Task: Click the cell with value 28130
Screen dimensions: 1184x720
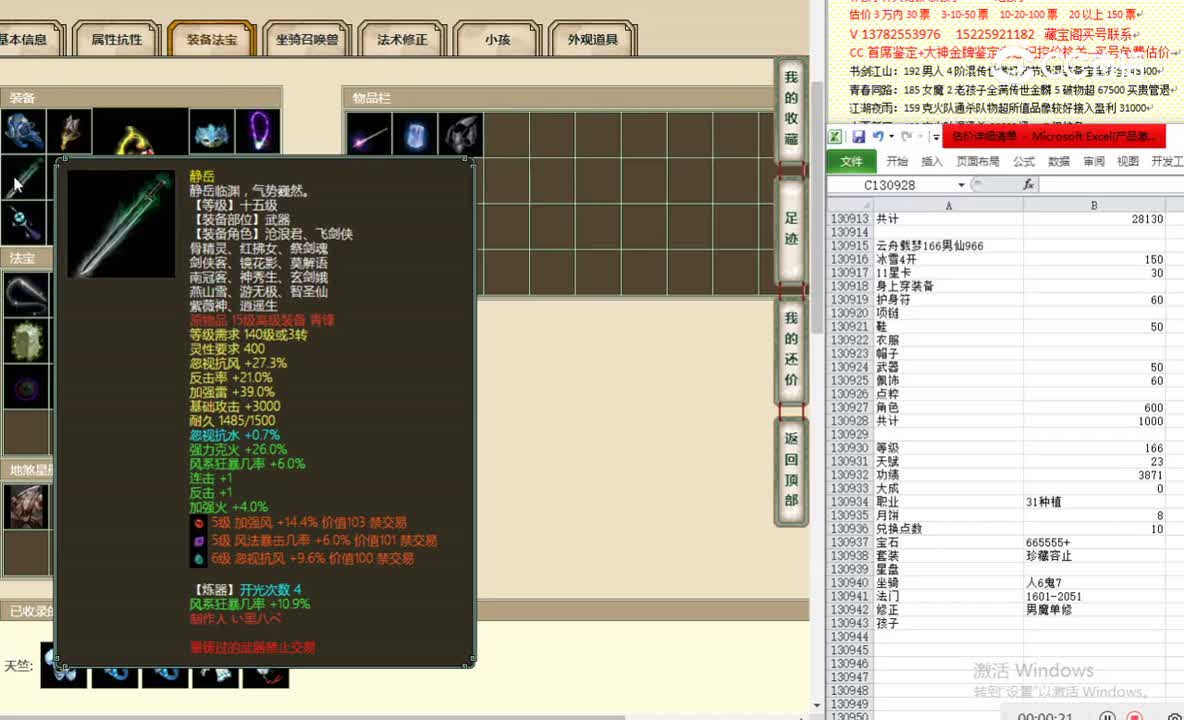Action: point(1094,219)
